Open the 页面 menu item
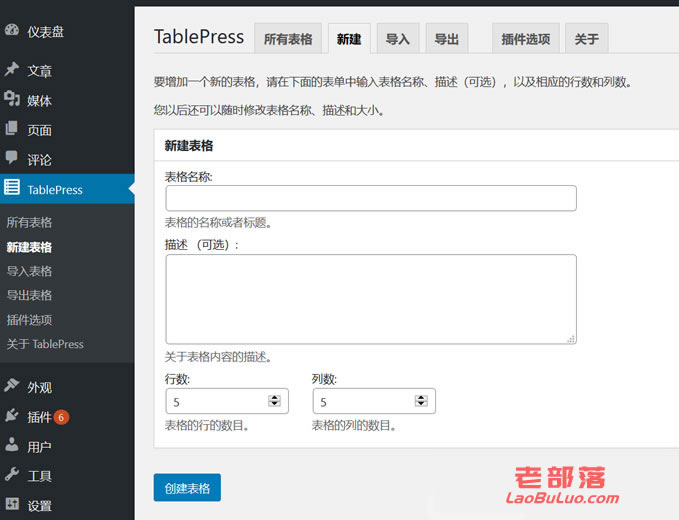The height and width of the screenshot is (520, 679). 39,130
